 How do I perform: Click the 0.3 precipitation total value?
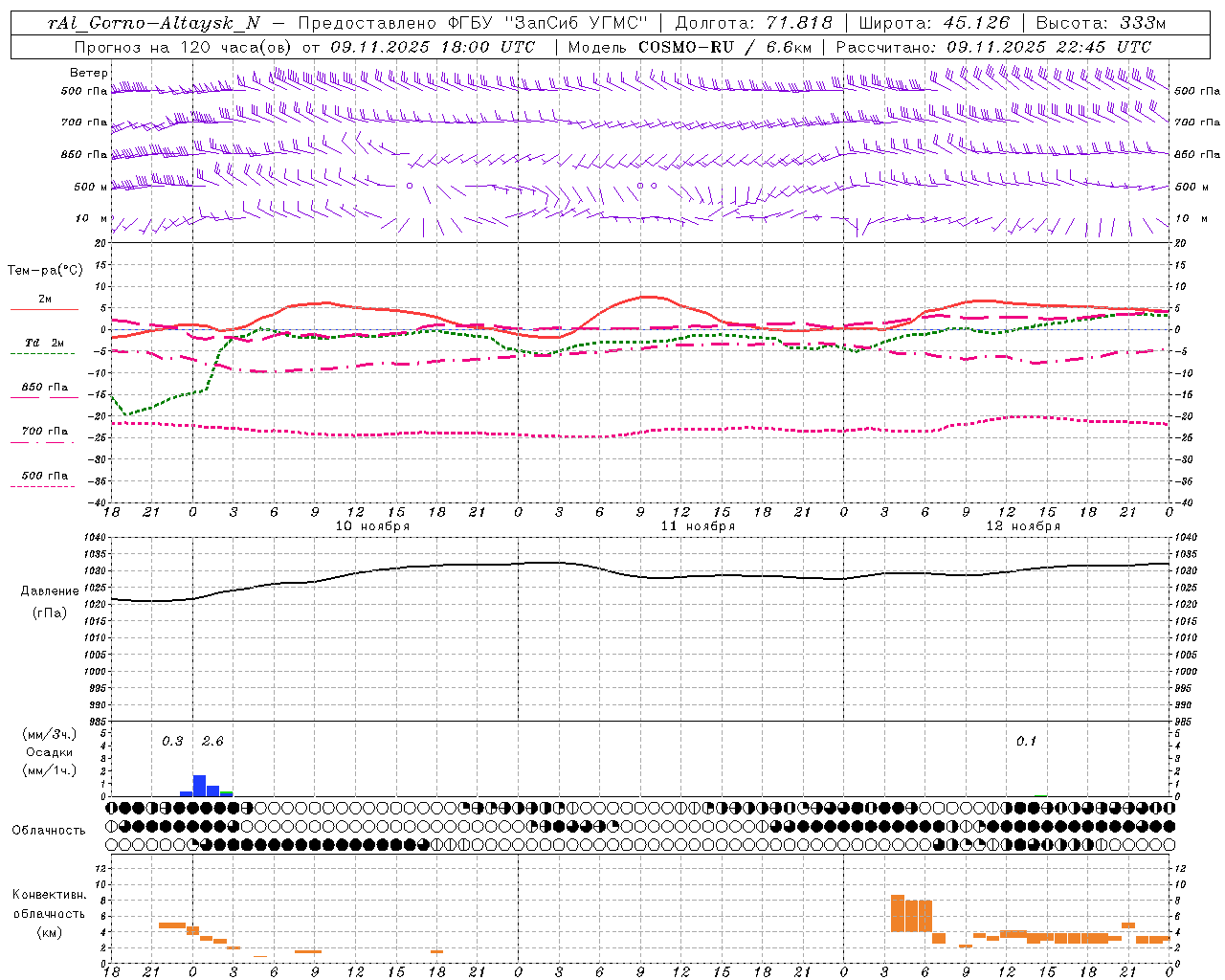[172, 741]
